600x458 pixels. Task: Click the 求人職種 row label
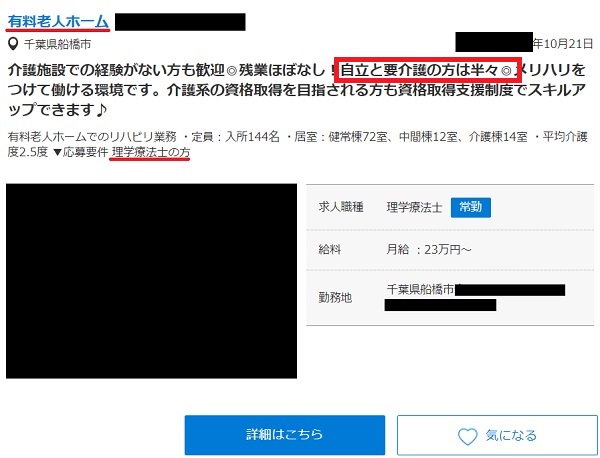pyautogui.click(x=341, y=207)
